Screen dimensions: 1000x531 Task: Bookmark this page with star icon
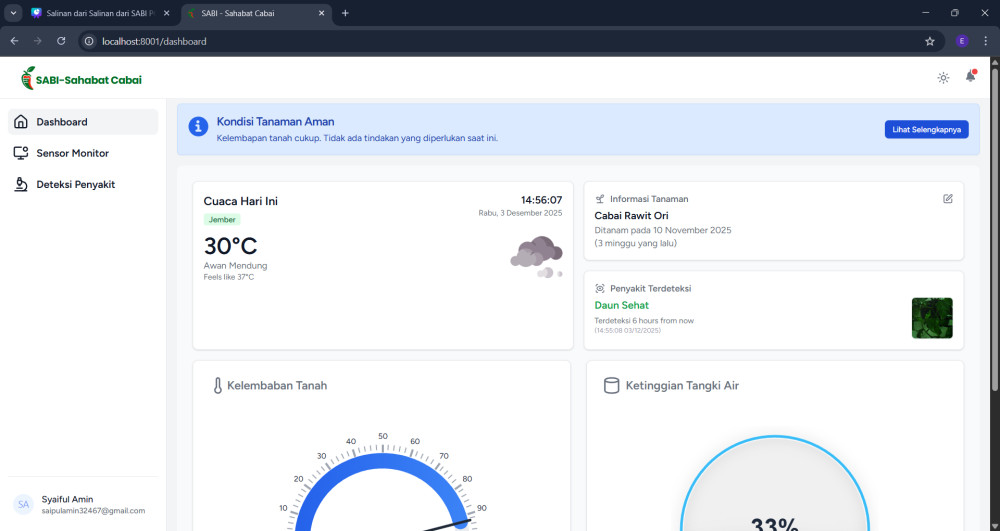[930, 41]
